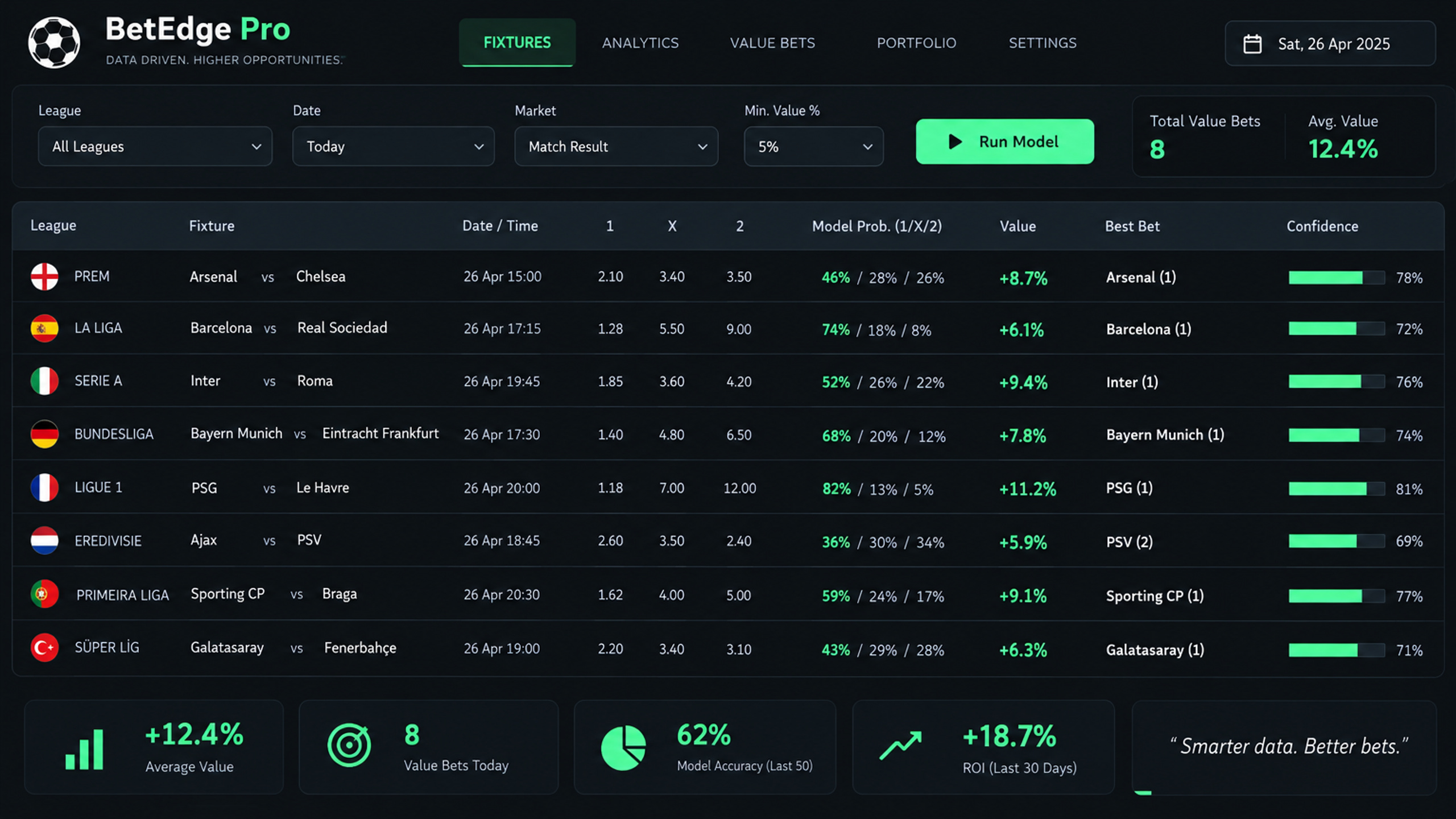The image size is (1456, 819).
Task: Click draw odds '4.80' for Bayern match
Action: [672, 435]
